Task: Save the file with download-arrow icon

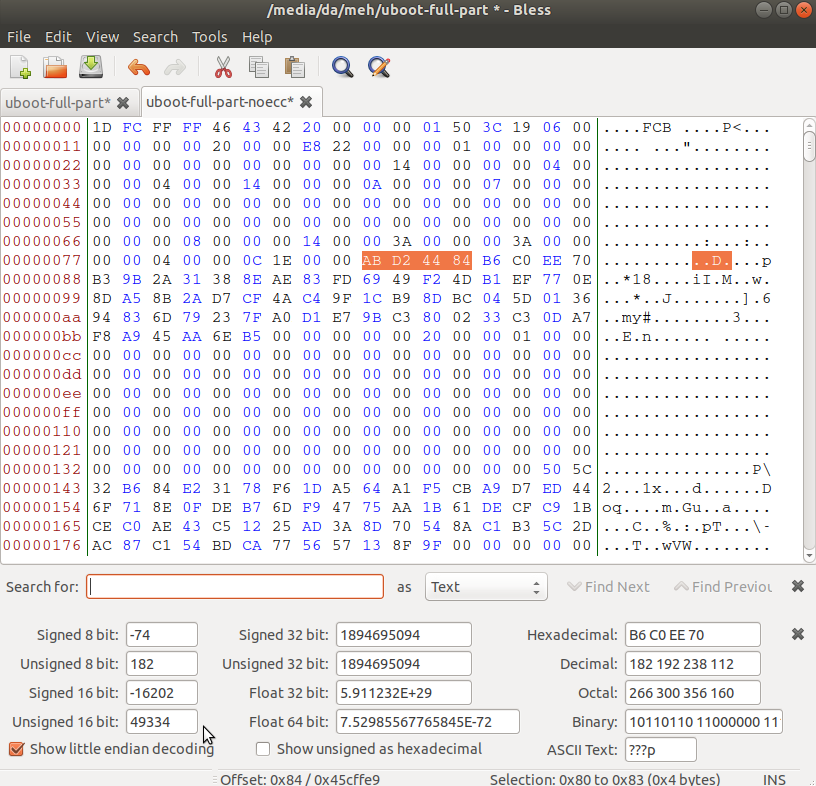Action: [x=91, y=68]
